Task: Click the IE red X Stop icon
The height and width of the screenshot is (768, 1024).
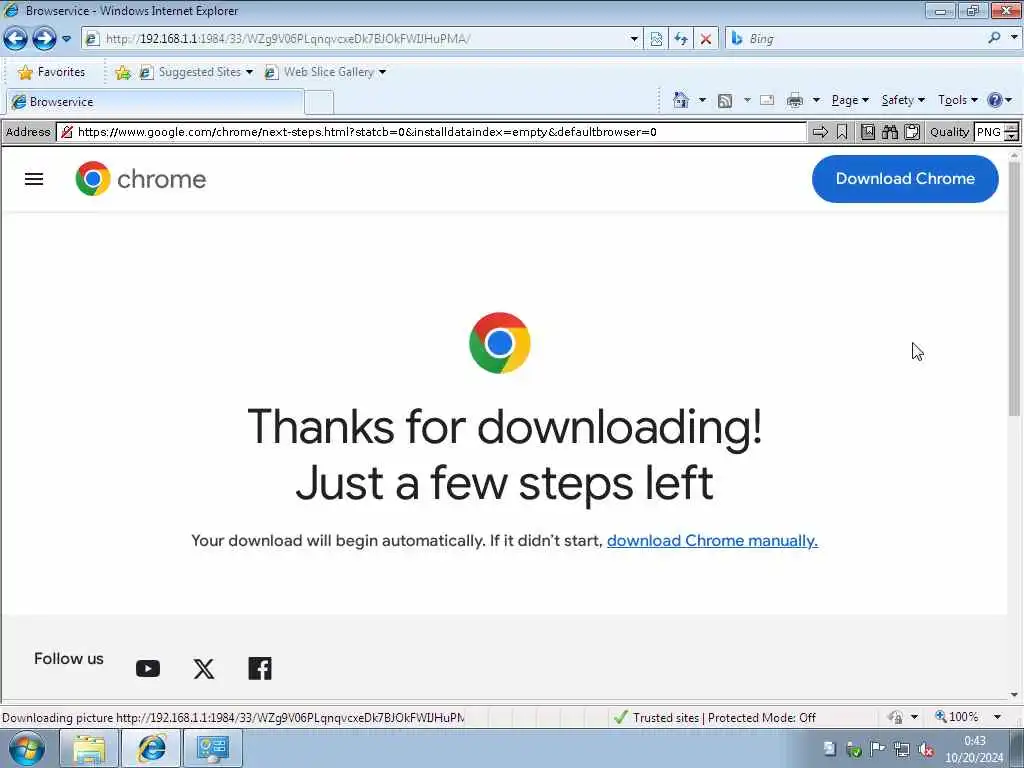Action: click(x=706, y=39)
